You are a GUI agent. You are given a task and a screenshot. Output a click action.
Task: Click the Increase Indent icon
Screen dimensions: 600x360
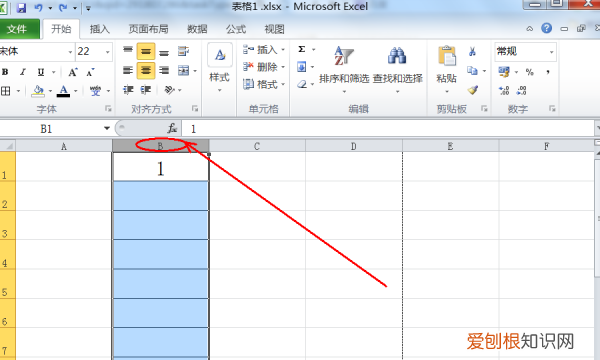pyautogui.click(x=145, y=90)
